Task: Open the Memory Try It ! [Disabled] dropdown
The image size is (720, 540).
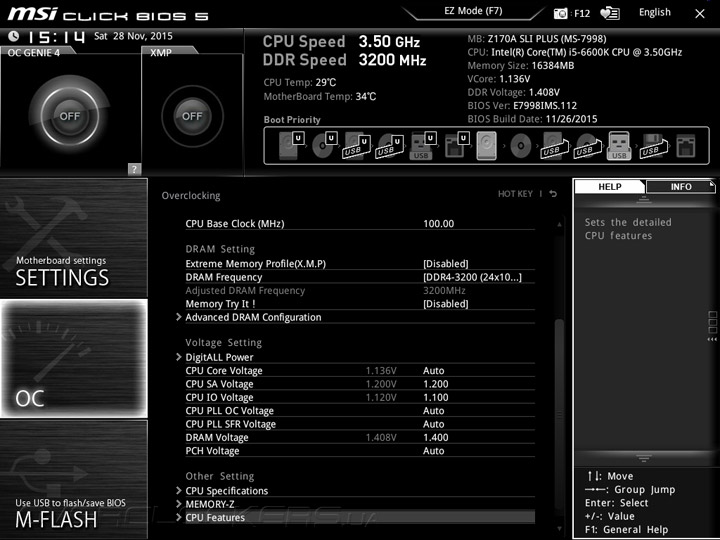Action: [x=445, y=304]
